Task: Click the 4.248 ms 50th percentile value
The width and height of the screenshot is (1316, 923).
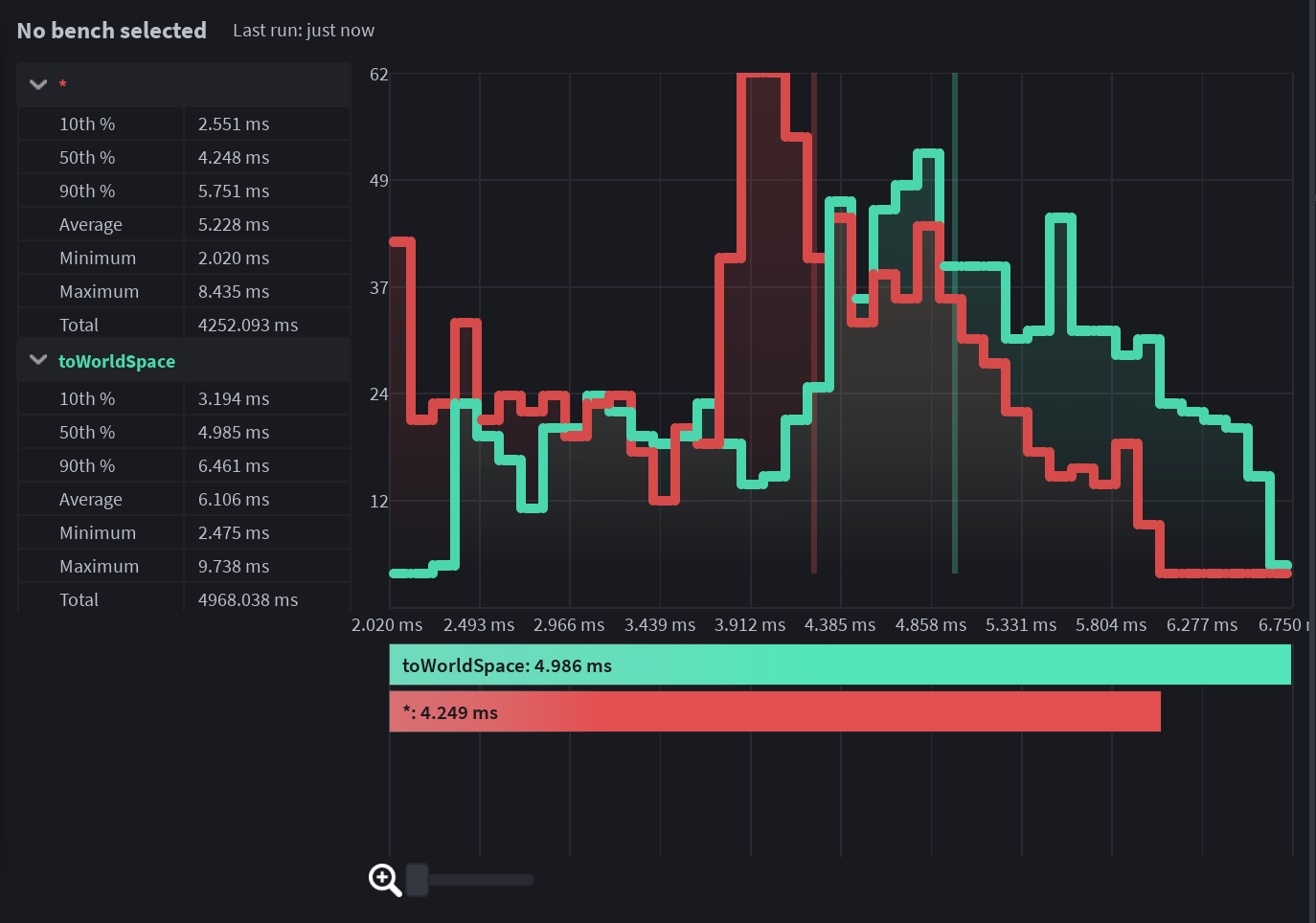Action: (234, 158)
